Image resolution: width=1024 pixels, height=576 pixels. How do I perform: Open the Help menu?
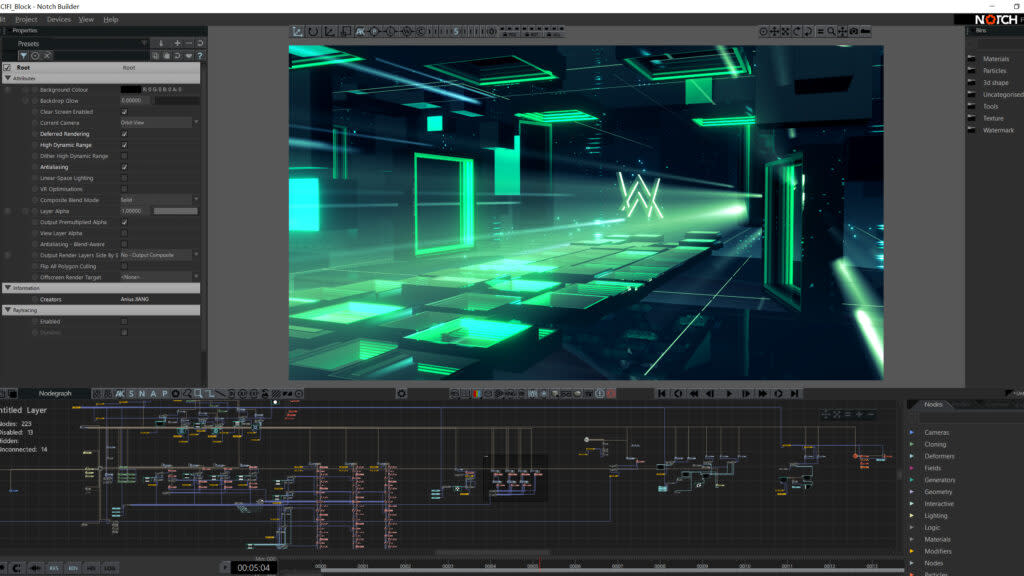[111, 20]
